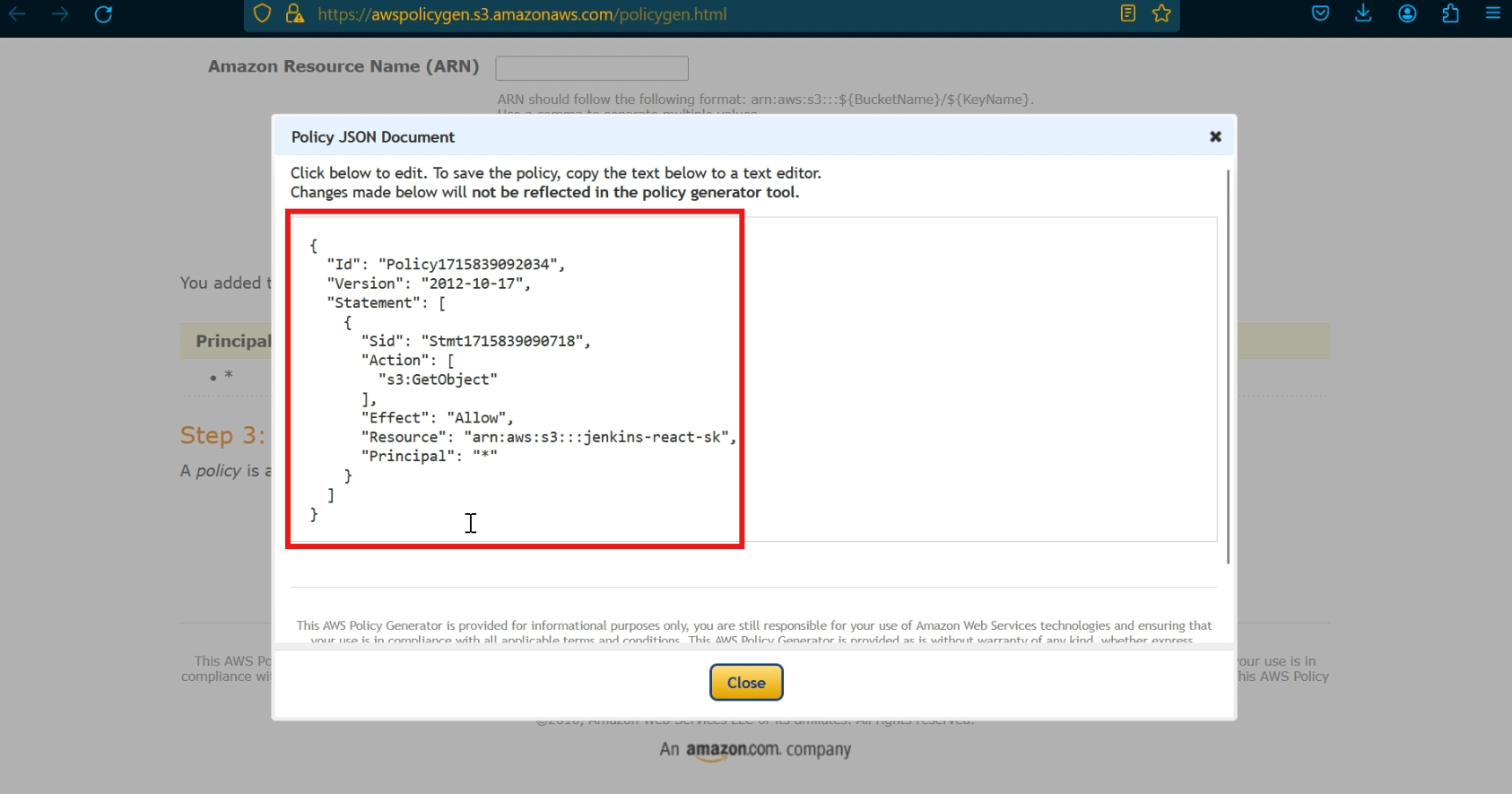The width and height of the screenshot is (1512, 794).
Task: Click the yellow Close button
Action: pyautogui.click(x=746, y=683)
